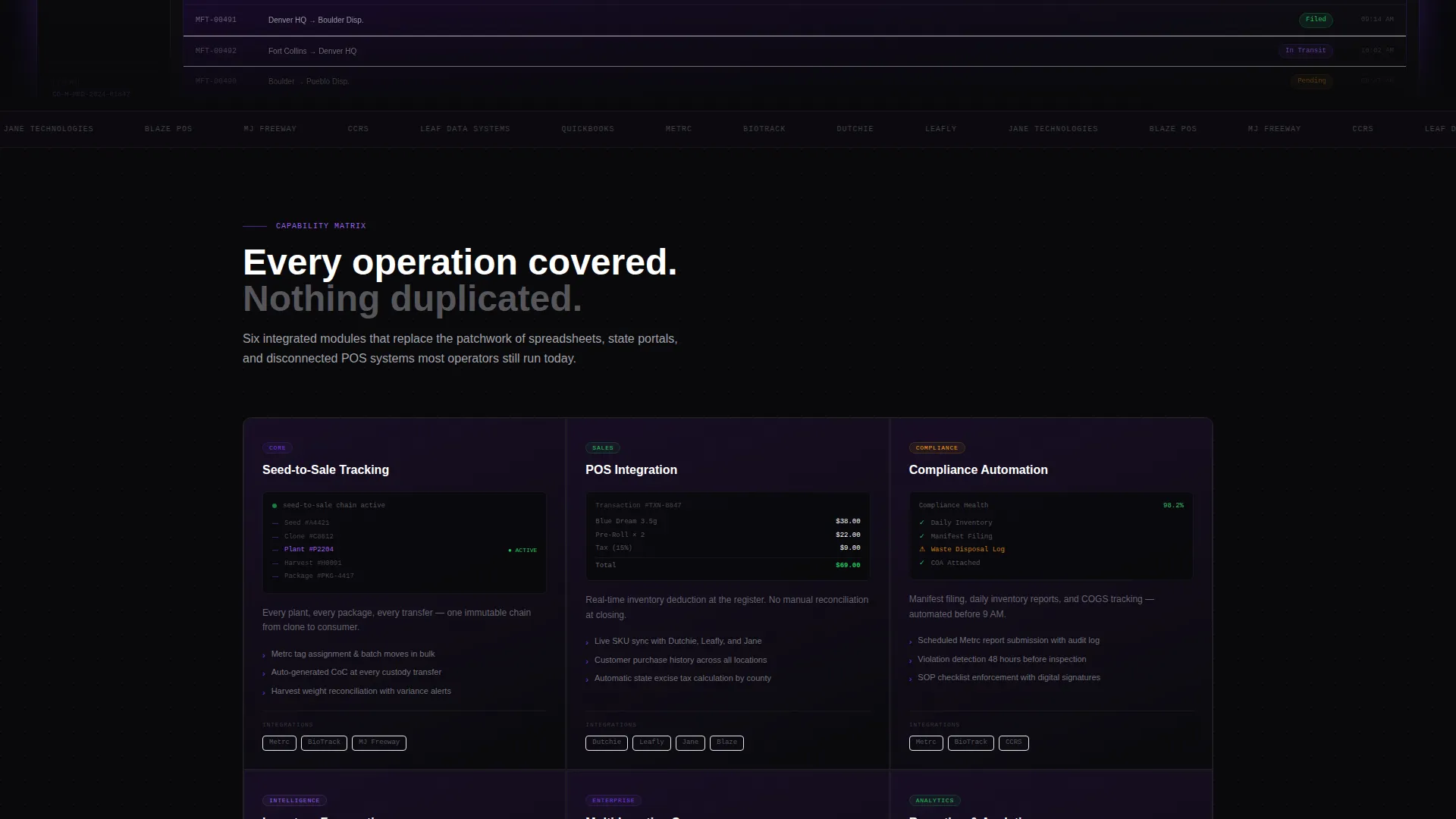
Task: Click the checkmark beside Daily Inventory
Action: tap(921, 523)
